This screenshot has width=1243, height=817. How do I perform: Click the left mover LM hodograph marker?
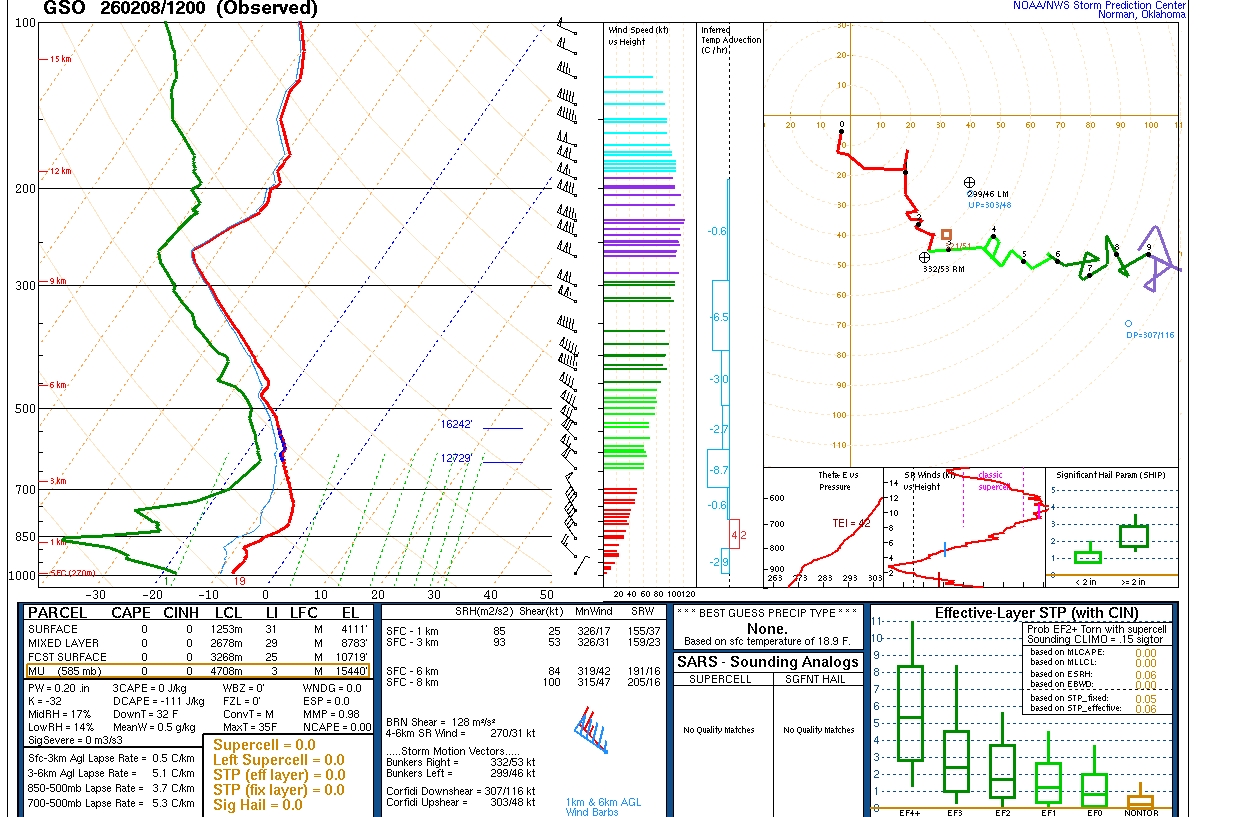click(969, 182)
